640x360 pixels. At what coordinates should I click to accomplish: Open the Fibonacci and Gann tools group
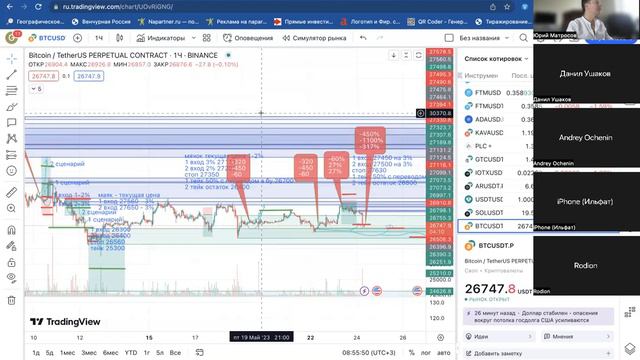tap(11, 91)
